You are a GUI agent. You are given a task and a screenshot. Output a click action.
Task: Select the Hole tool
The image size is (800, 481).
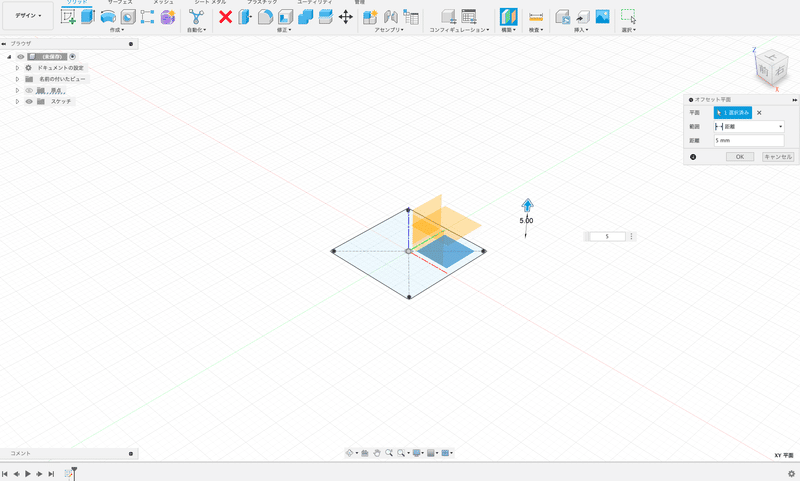pyautogui.click(x=128, y=17)
